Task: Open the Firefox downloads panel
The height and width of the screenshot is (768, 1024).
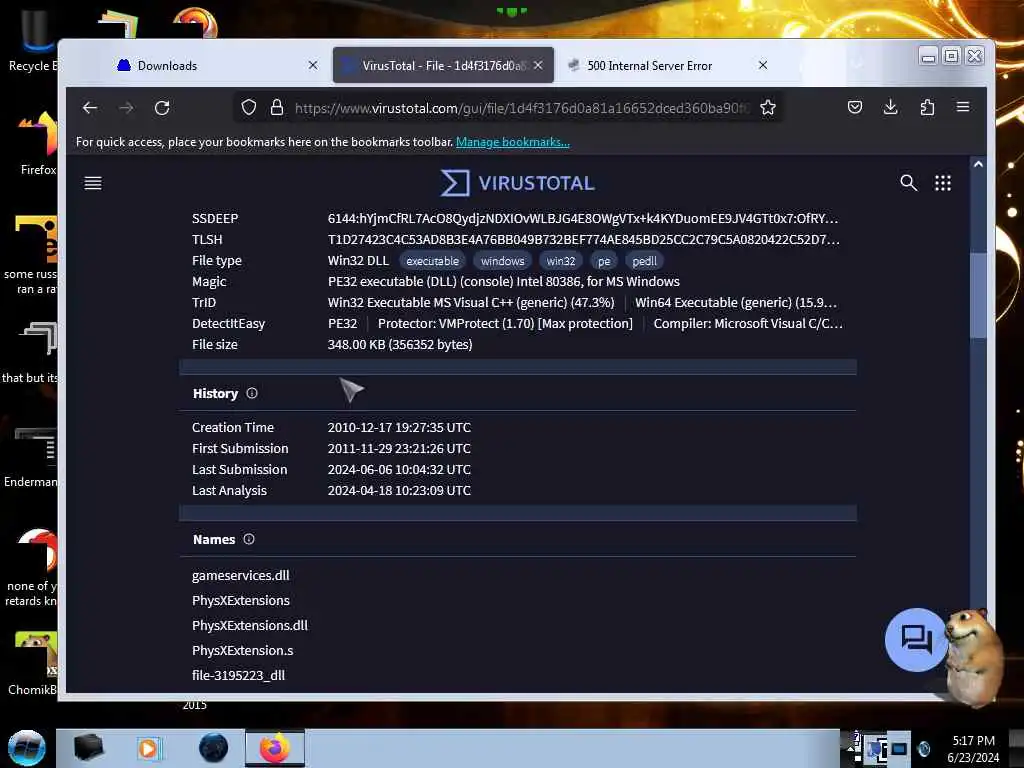Action: [890, 107]
